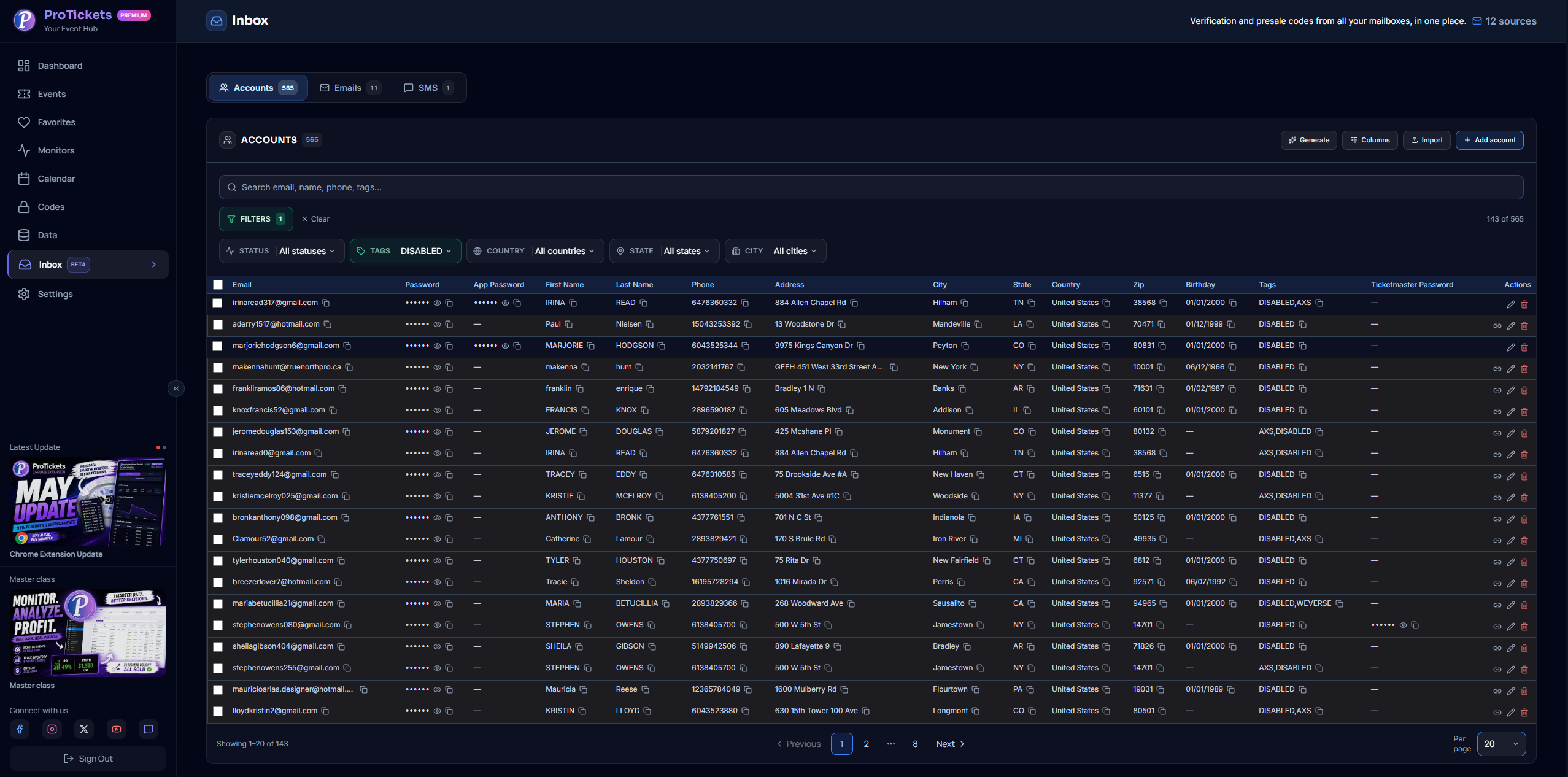Click the search accounts field
The width and height of the screenshot is (1568, 777).
(871, 187)
